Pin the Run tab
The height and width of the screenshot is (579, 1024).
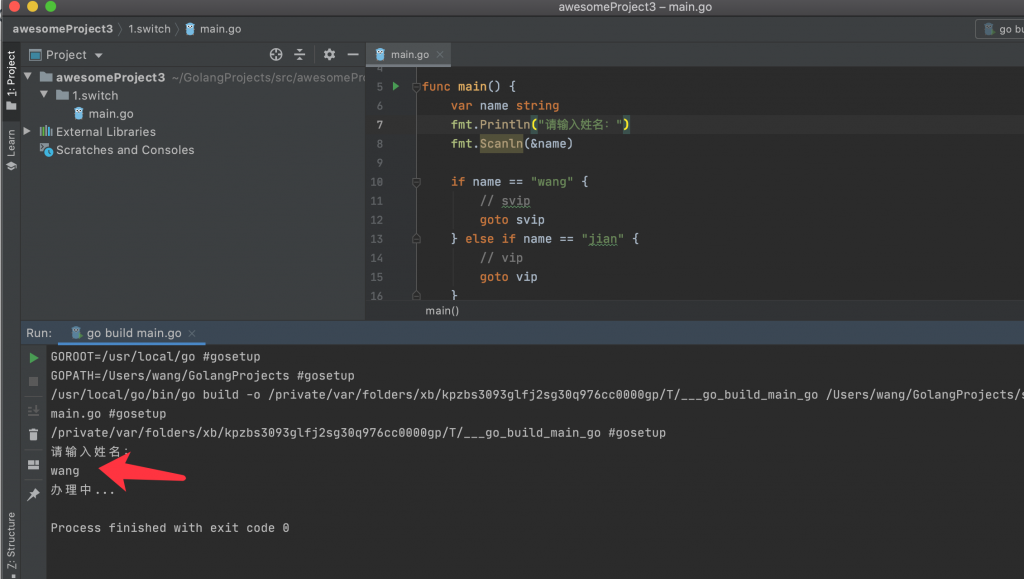coord(33,494)
